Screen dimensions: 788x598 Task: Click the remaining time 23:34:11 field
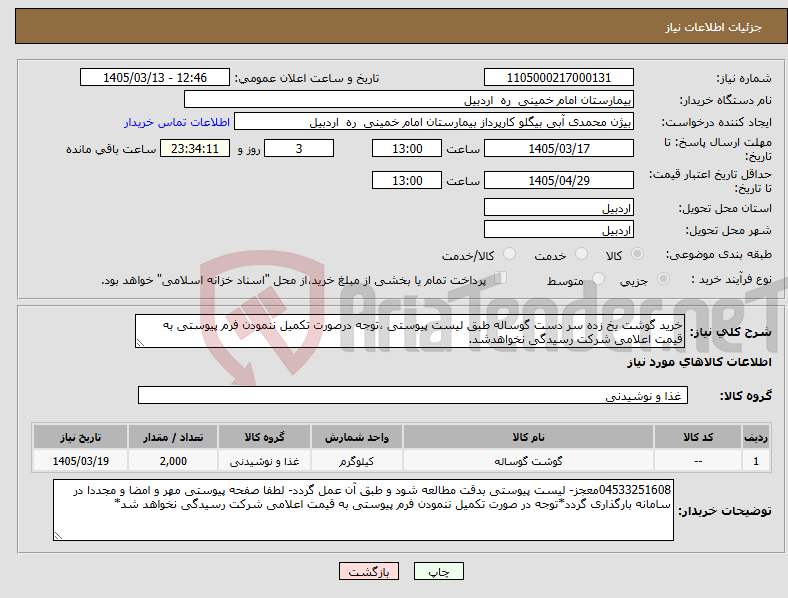point(195,149)
